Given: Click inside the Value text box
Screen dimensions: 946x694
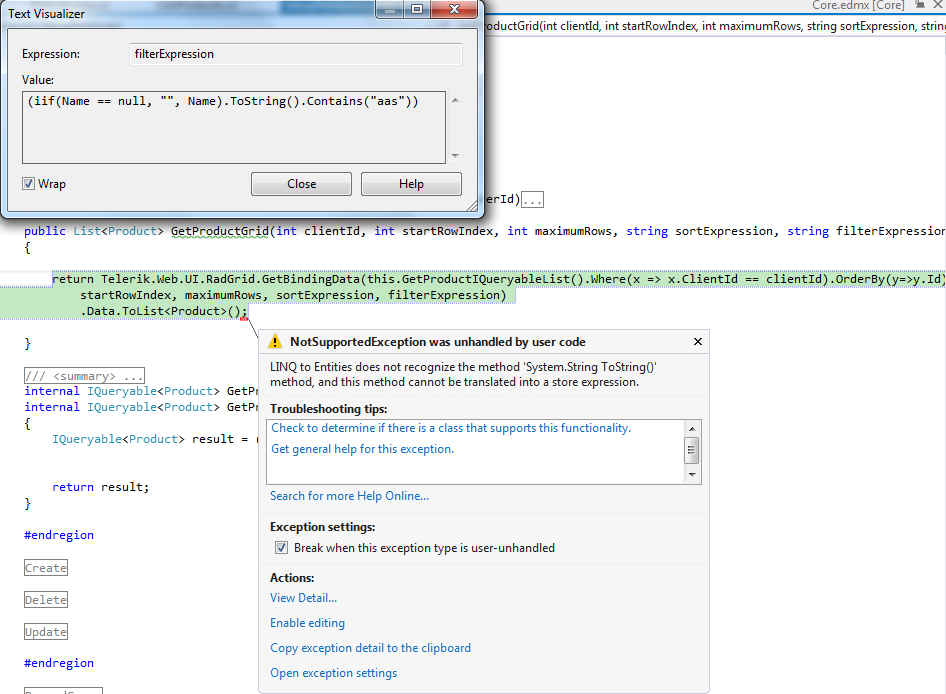Looking at the screenshot, I should (x=234, y=127).
